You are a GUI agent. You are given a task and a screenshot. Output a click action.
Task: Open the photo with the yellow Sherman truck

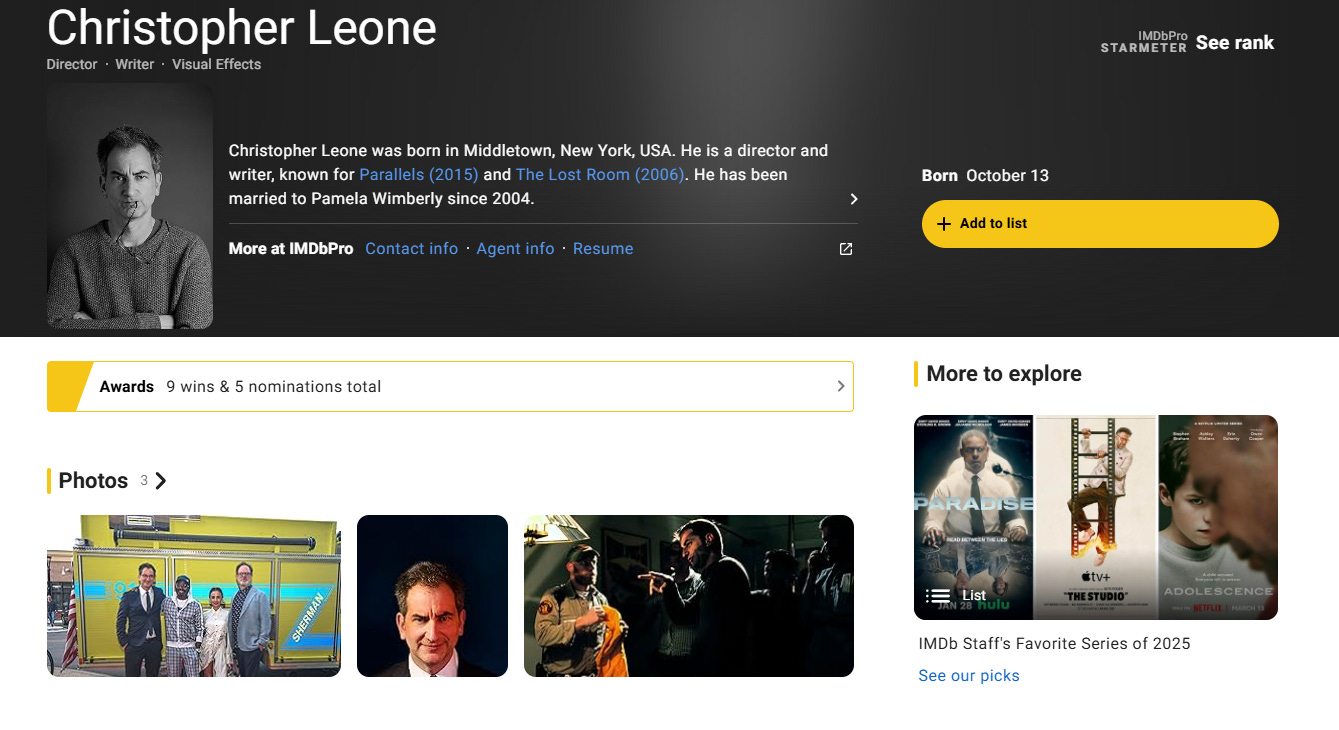coord(194,596)
